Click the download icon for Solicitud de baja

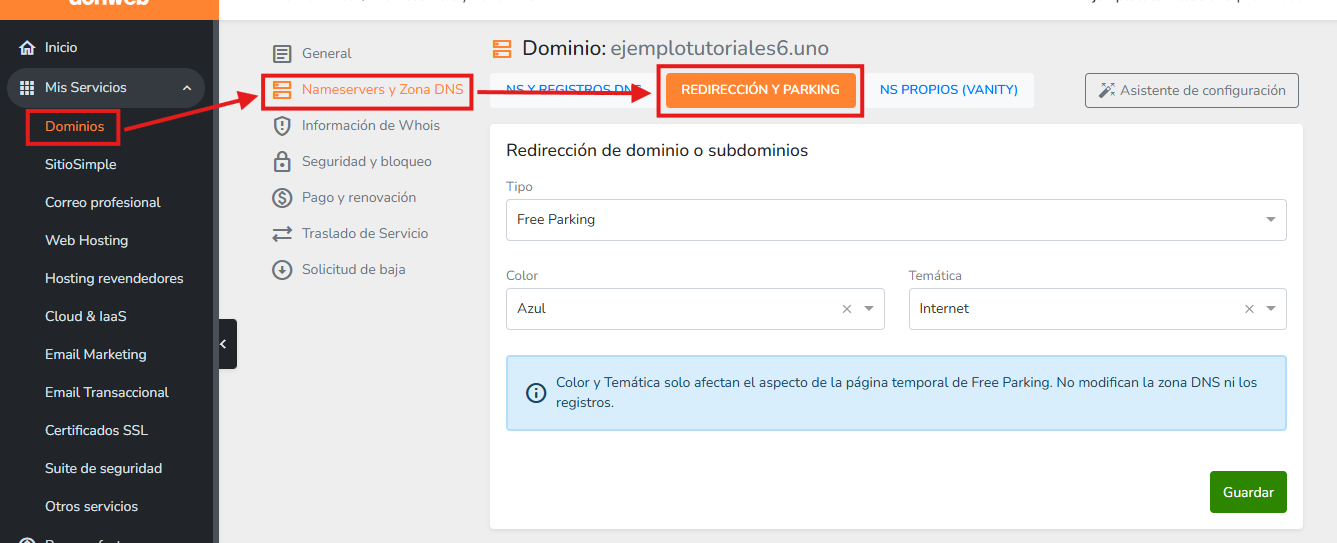point(283,270)
